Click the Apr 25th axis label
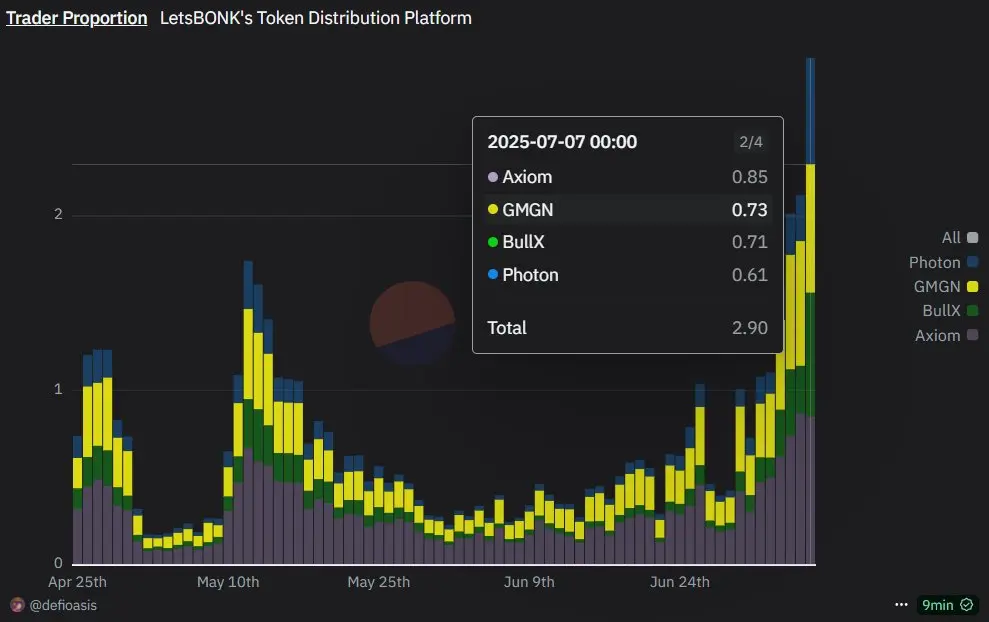989x622 pixels. 77,582
